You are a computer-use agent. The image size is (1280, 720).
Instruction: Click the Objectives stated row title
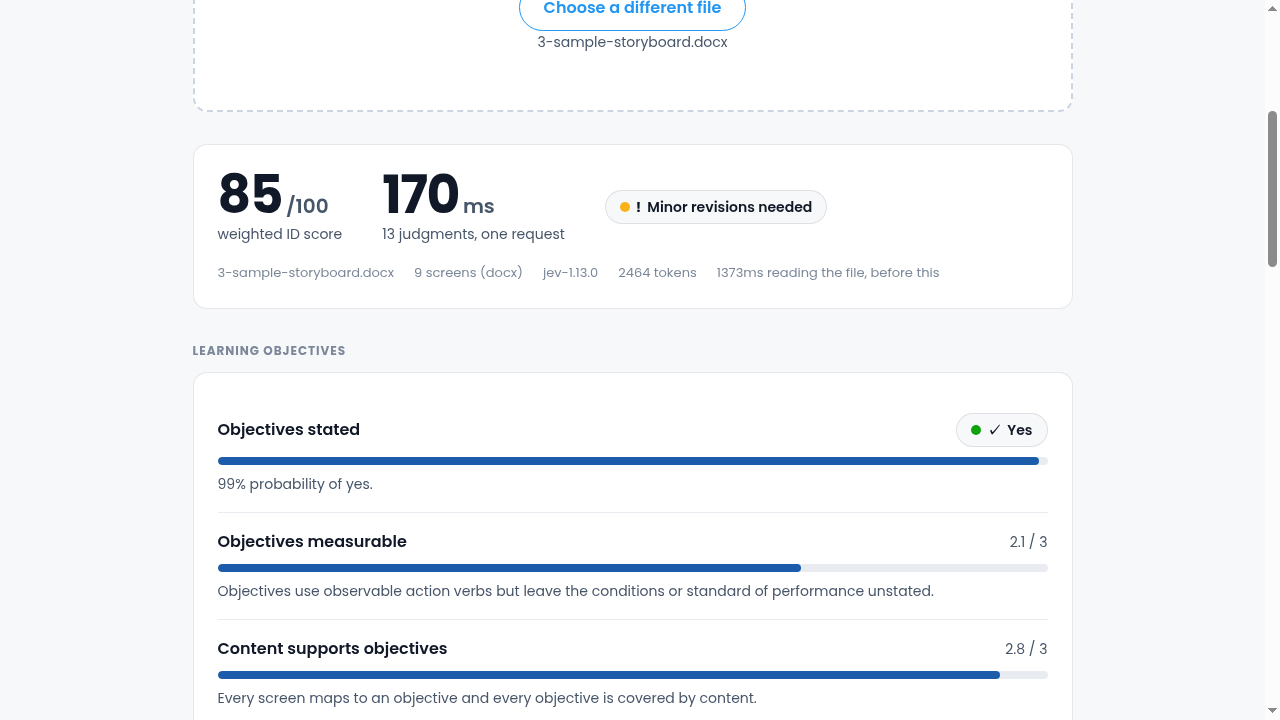(289, 430)
